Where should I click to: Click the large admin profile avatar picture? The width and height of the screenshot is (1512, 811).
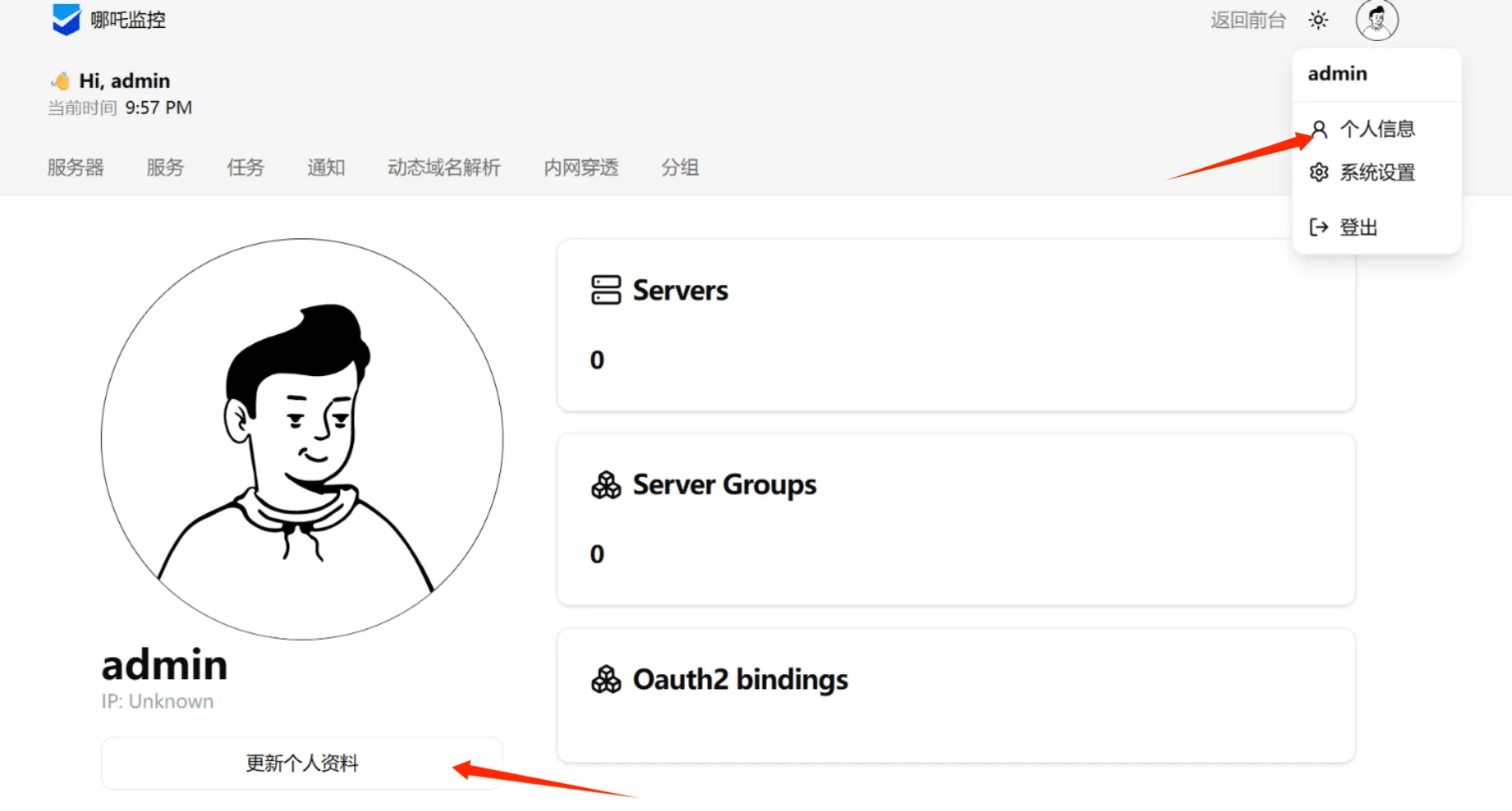(302, 439)
